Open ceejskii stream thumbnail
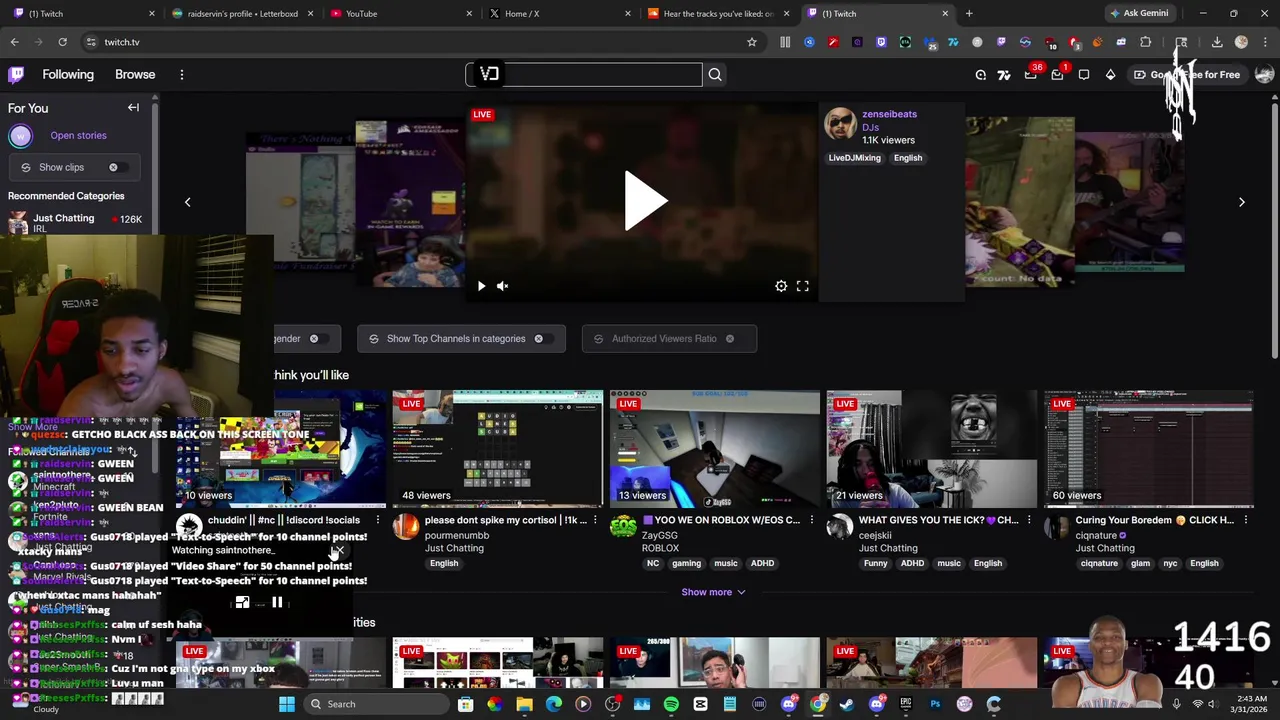1280x720 pixels. pos(932,449)
